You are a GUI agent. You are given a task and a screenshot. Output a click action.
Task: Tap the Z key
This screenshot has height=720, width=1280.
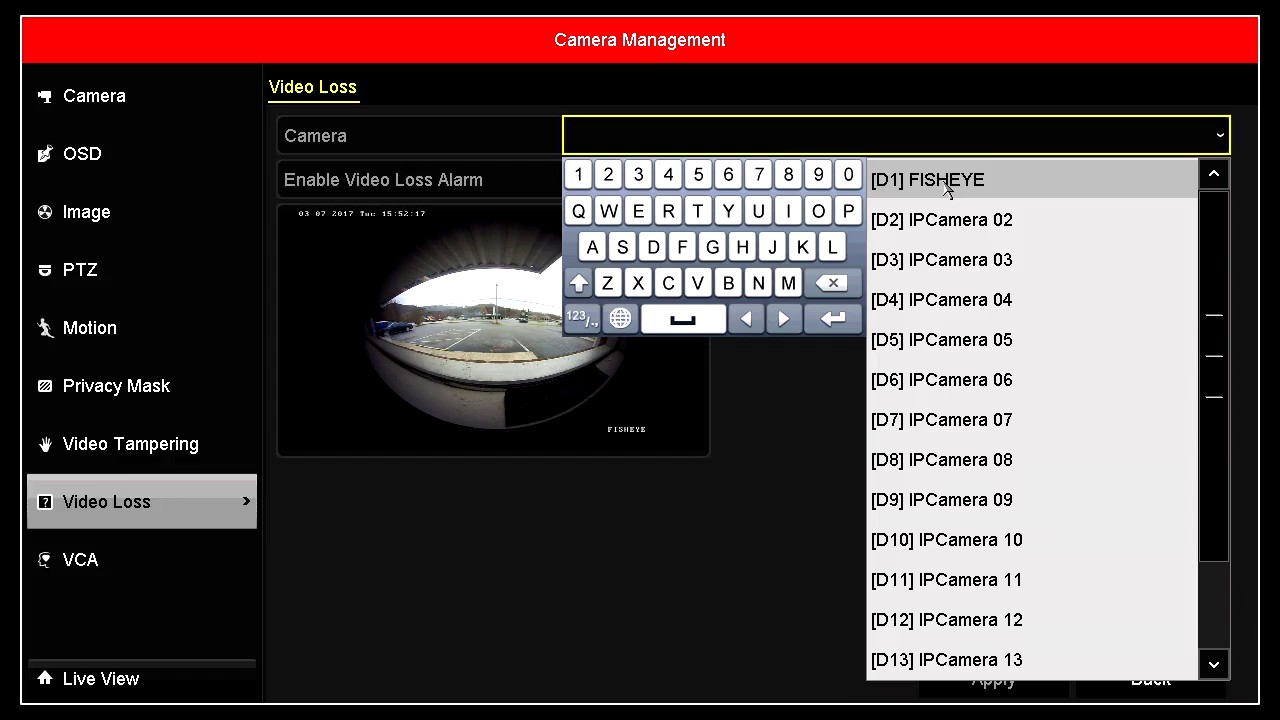(608, 283)
